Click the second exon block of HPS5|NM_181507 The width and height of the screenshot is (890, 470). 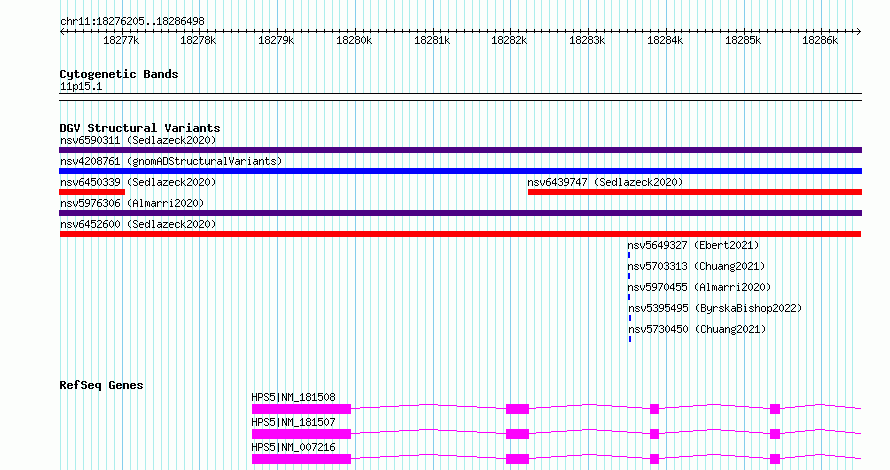pyautogui.click(x=518, y=434)
